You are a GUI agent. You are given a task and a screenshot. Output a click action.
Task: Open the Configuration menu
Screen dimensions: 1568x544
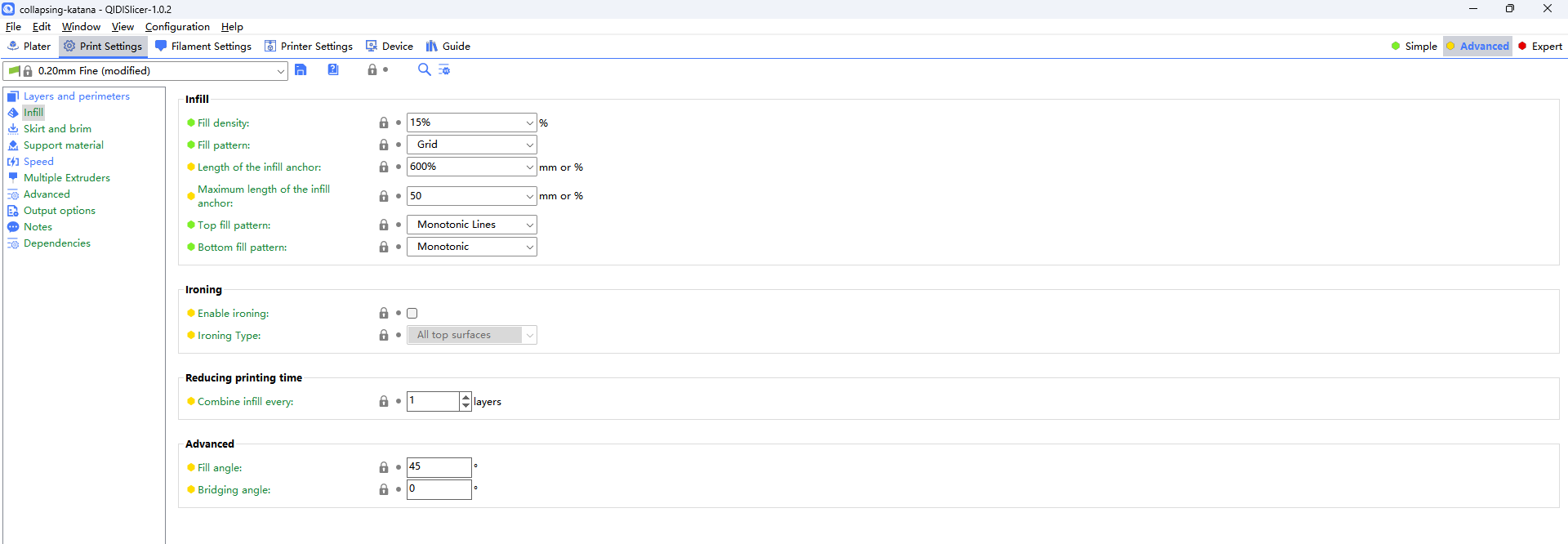click(177, 27)
